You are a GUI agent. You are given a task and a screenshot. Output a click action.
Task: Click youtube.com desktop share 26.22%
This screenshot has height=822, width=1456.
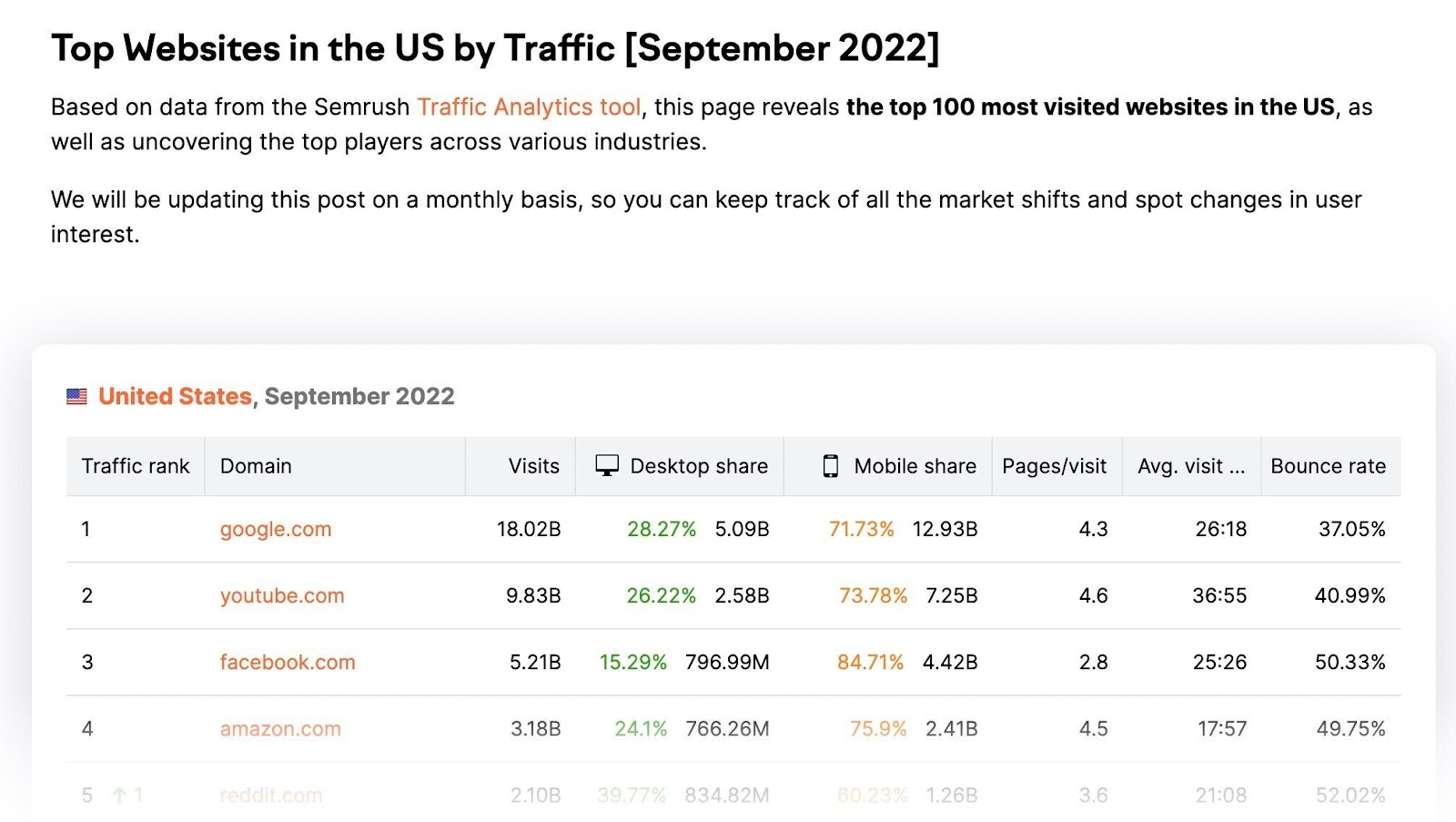(661, 595)
